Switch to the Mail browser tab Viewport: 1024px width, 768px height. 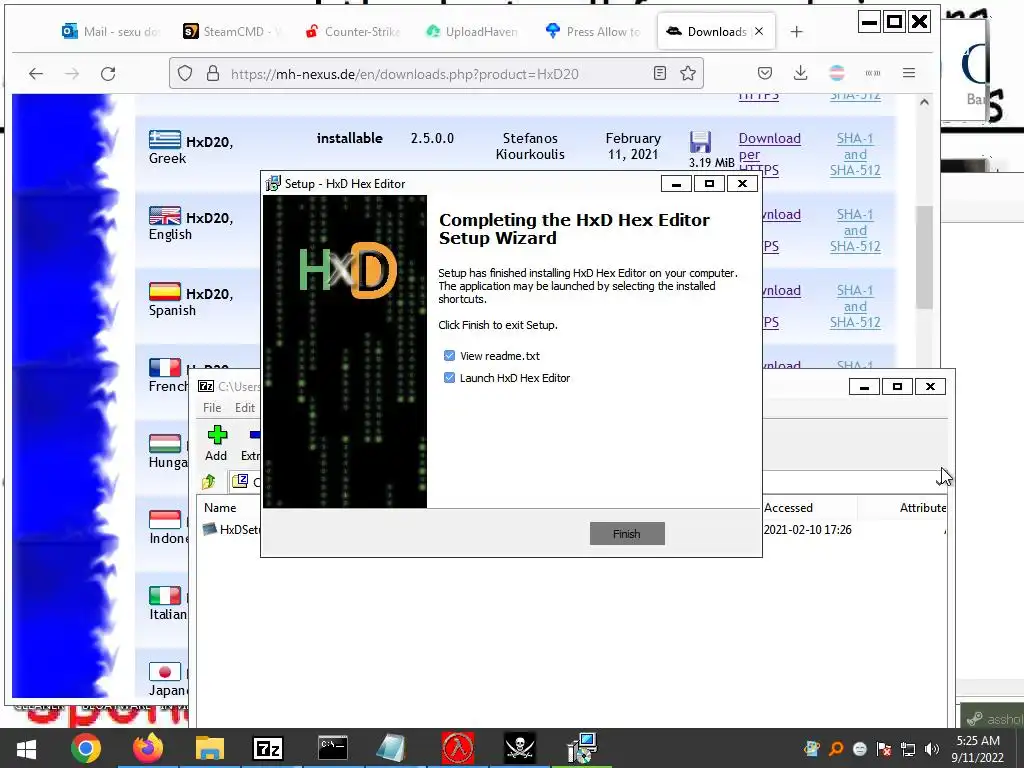(110, 31)
